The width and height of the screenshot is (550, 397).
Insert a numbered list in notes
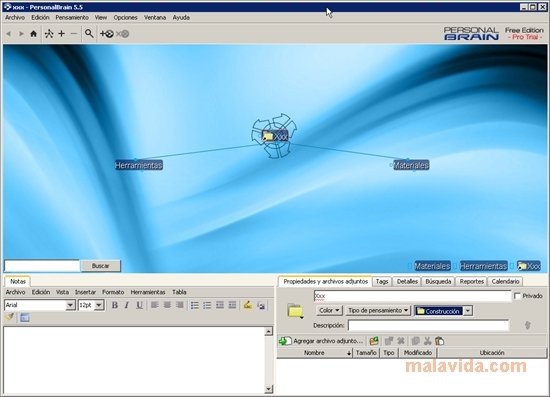[207, 305]
